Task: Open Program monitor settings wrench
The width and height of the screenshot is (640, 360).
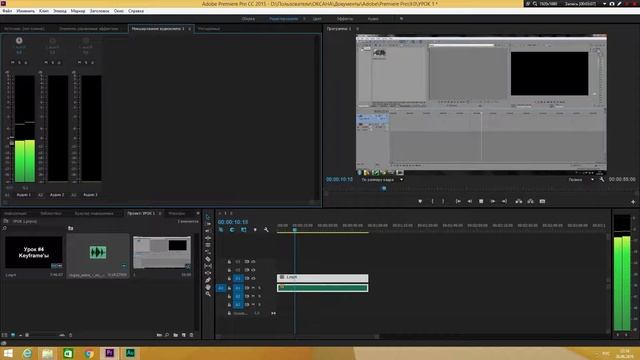Action: tap(602, 179)
